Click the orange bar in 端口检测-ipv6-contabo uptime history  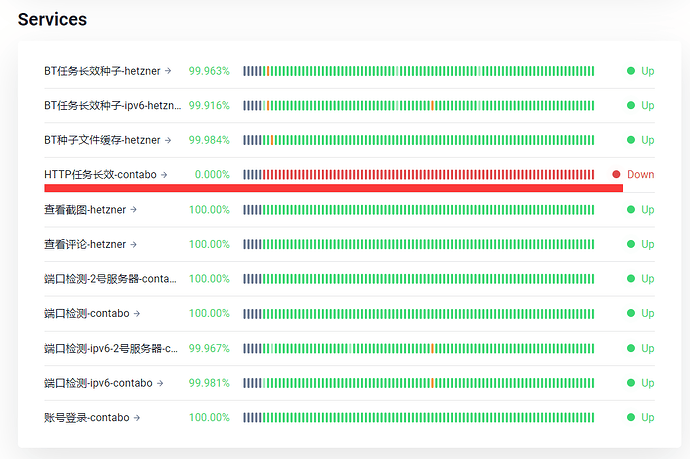coord(431,383)
